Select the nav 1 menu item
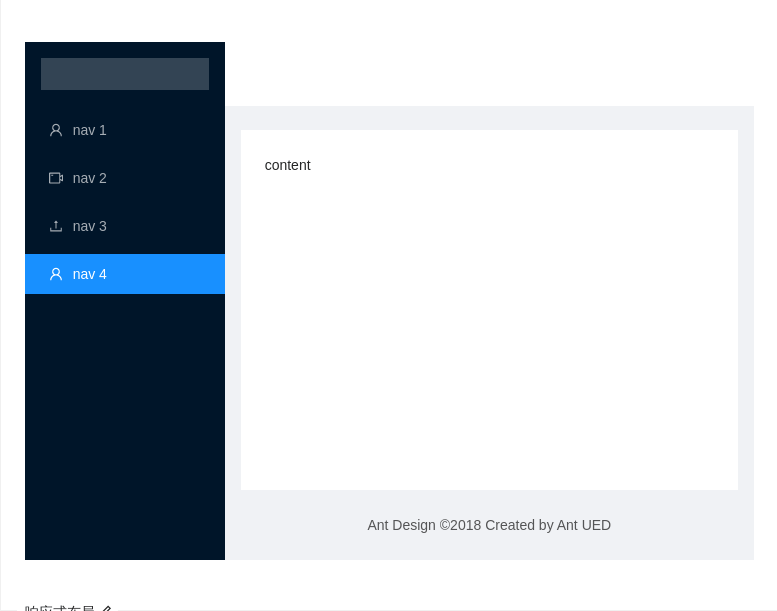The image size is (777, 611). [125, 130]
